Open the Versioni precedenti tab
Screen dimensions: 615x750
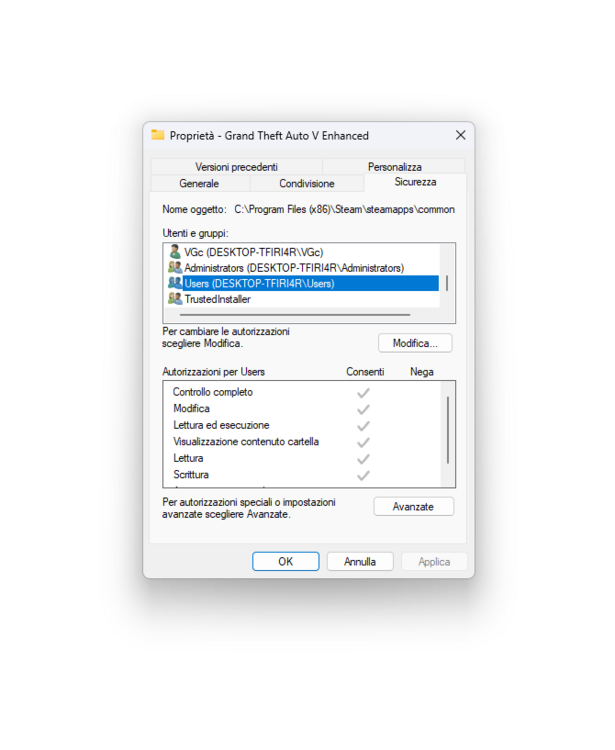pos(236,166)
